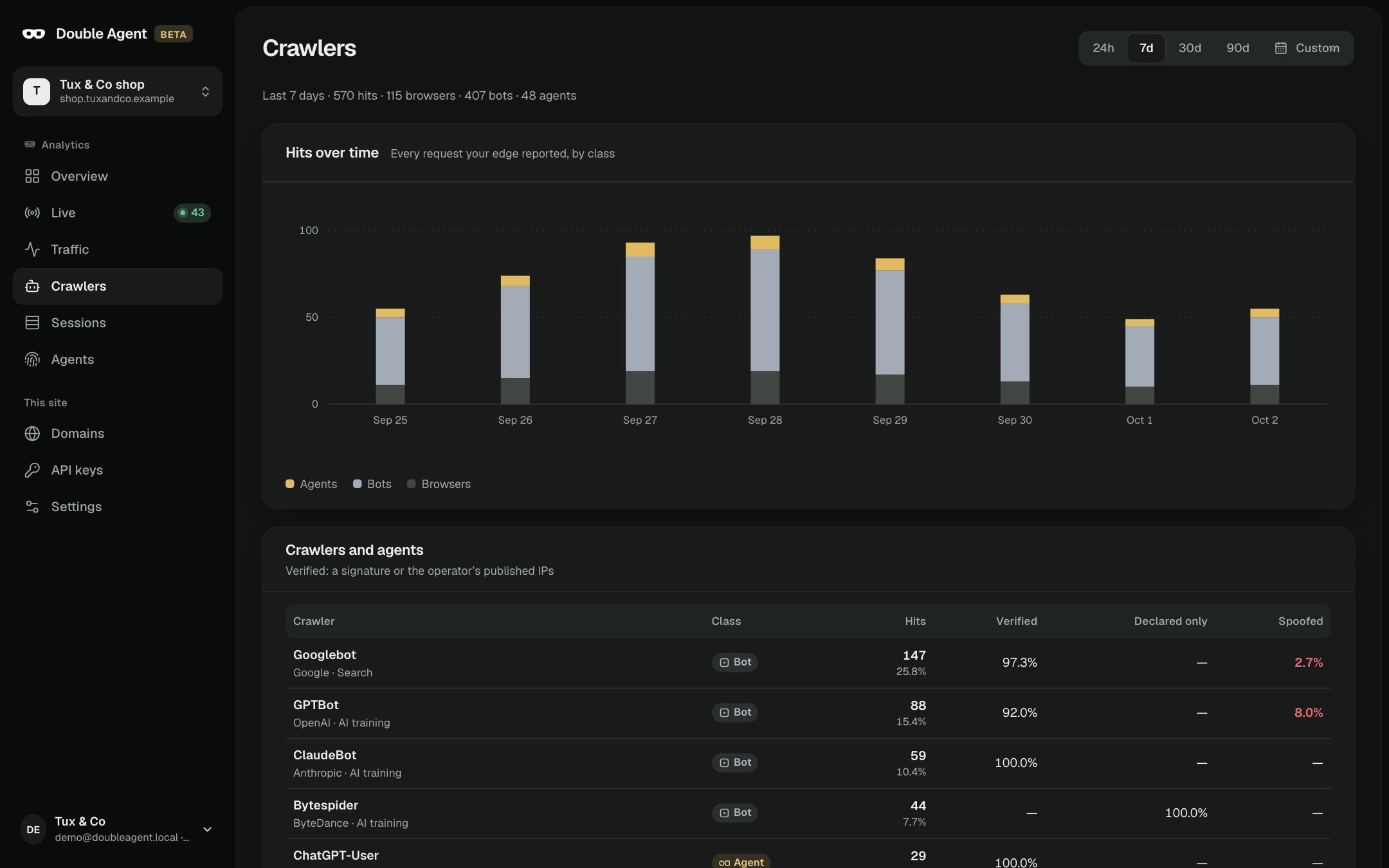Open the Domains page

click(118, 433)
